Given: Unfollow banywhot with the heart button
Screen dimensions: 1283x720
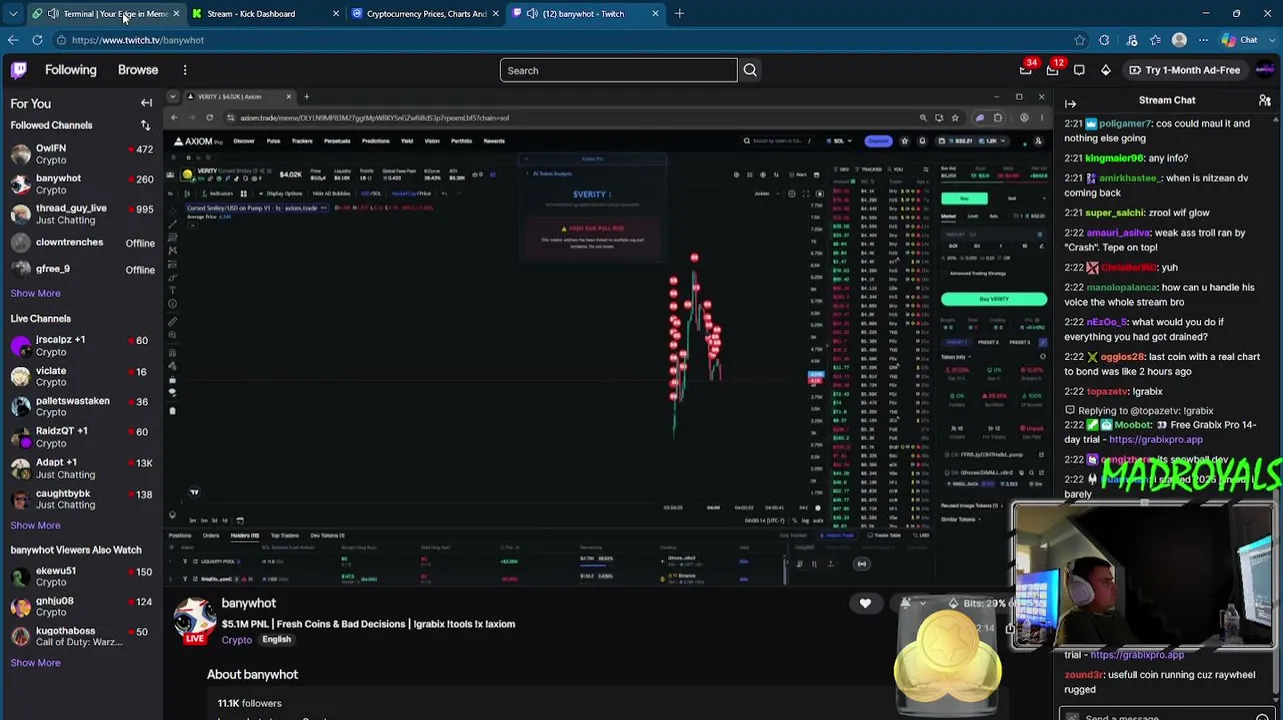Looking at the screenshot, I should 865,603.
